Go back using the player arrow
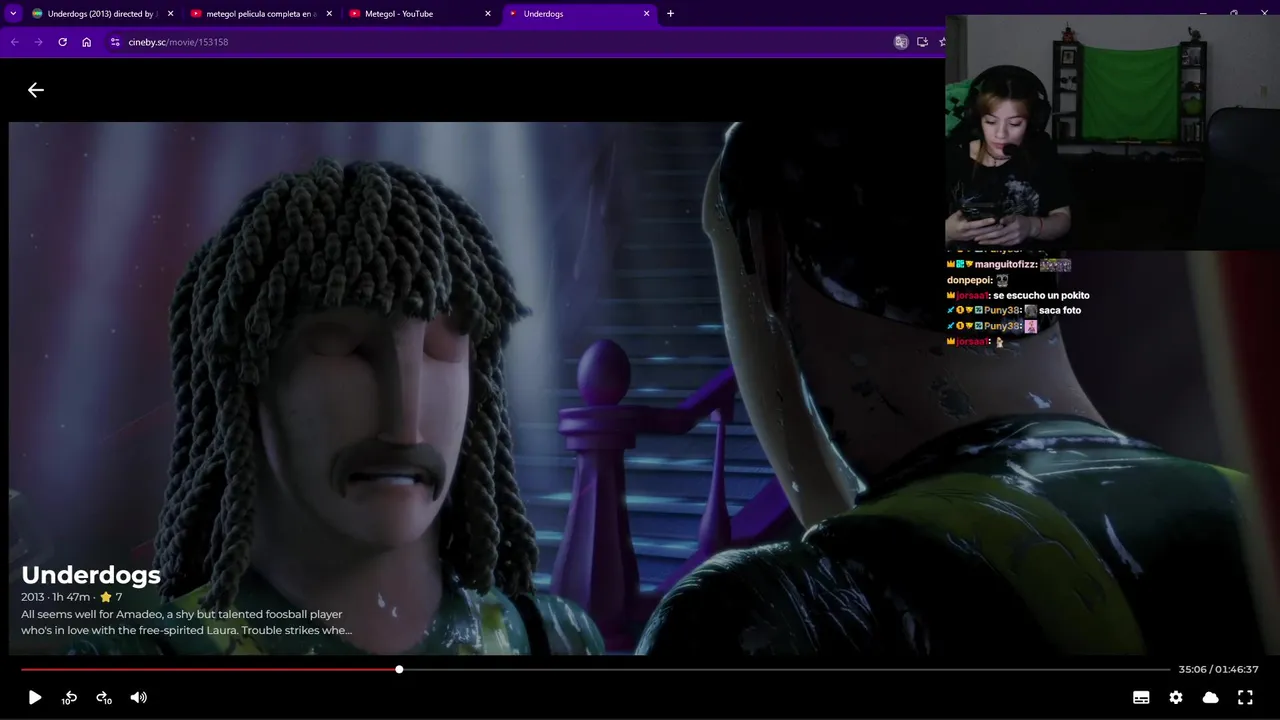This screenshot has width=1280, height=720. [36, 90]
